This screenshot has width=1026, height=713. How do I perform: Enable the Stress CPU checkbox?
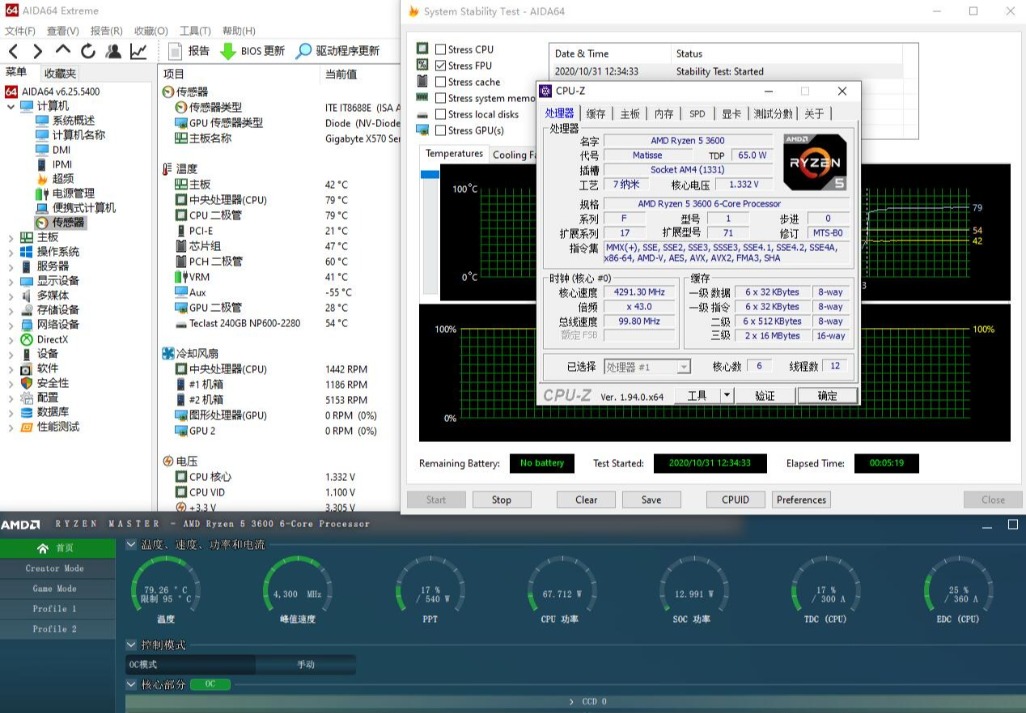point(441,49)
